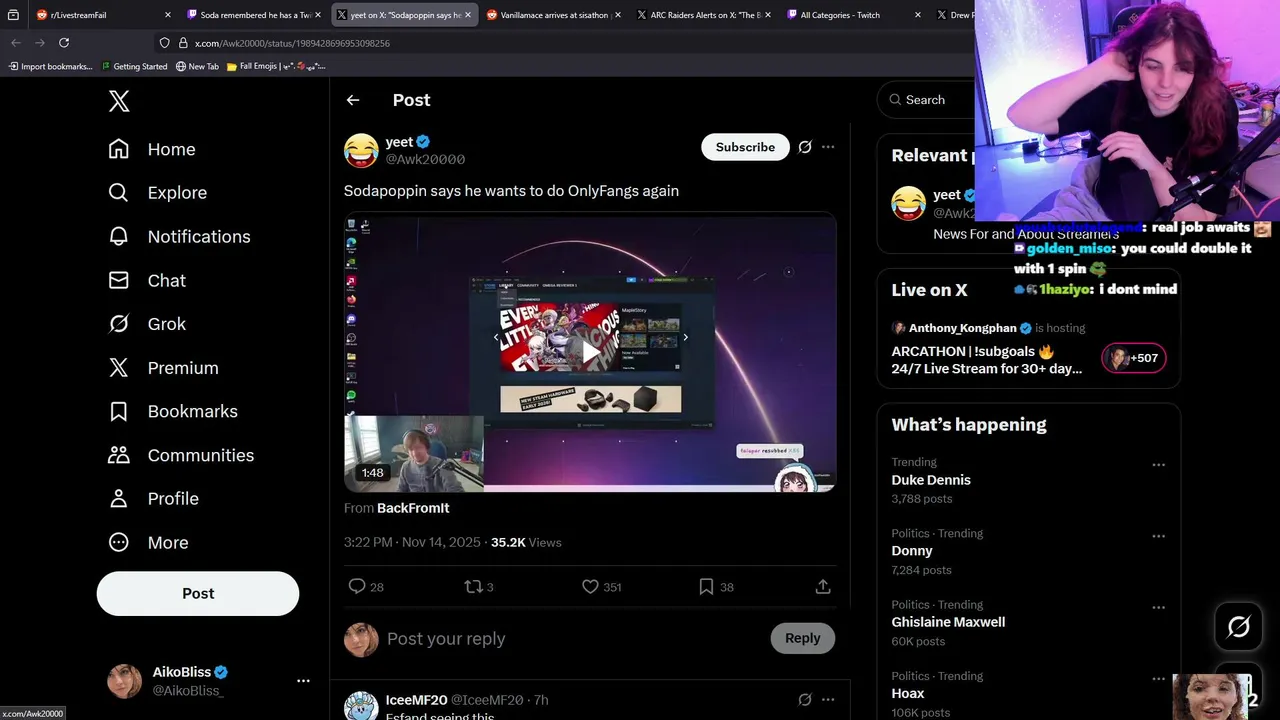This screenshot has width=1280, height=720.
Task: Expand the More menu in sidebar
Action: click(148, 543)
